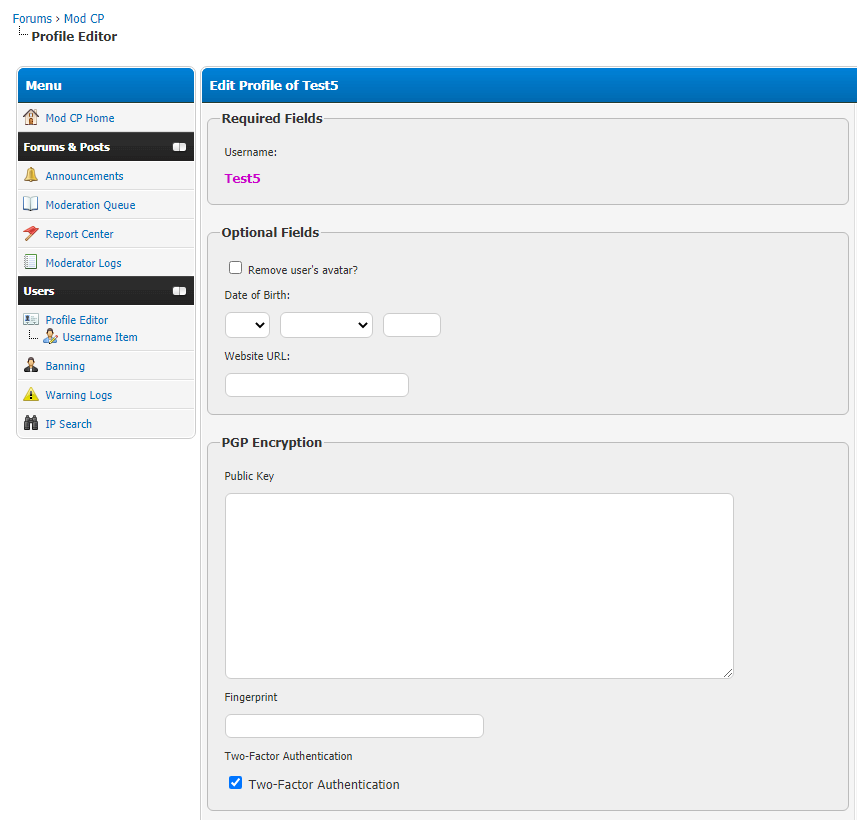Click the Moderator Logs notepad icon
The height and width of the screenshot is (820, 857).
click(31, 263)
